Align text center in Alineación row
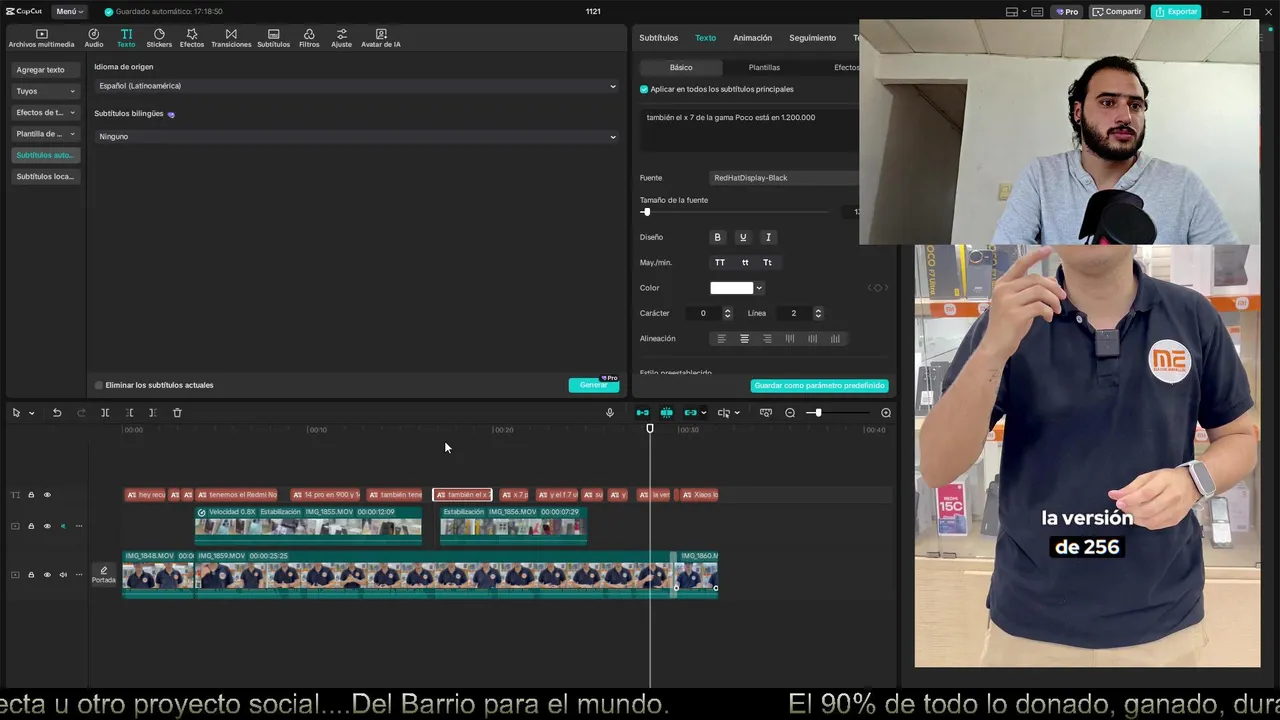This screenshot has width=1280, height=720. pos(744,339)
